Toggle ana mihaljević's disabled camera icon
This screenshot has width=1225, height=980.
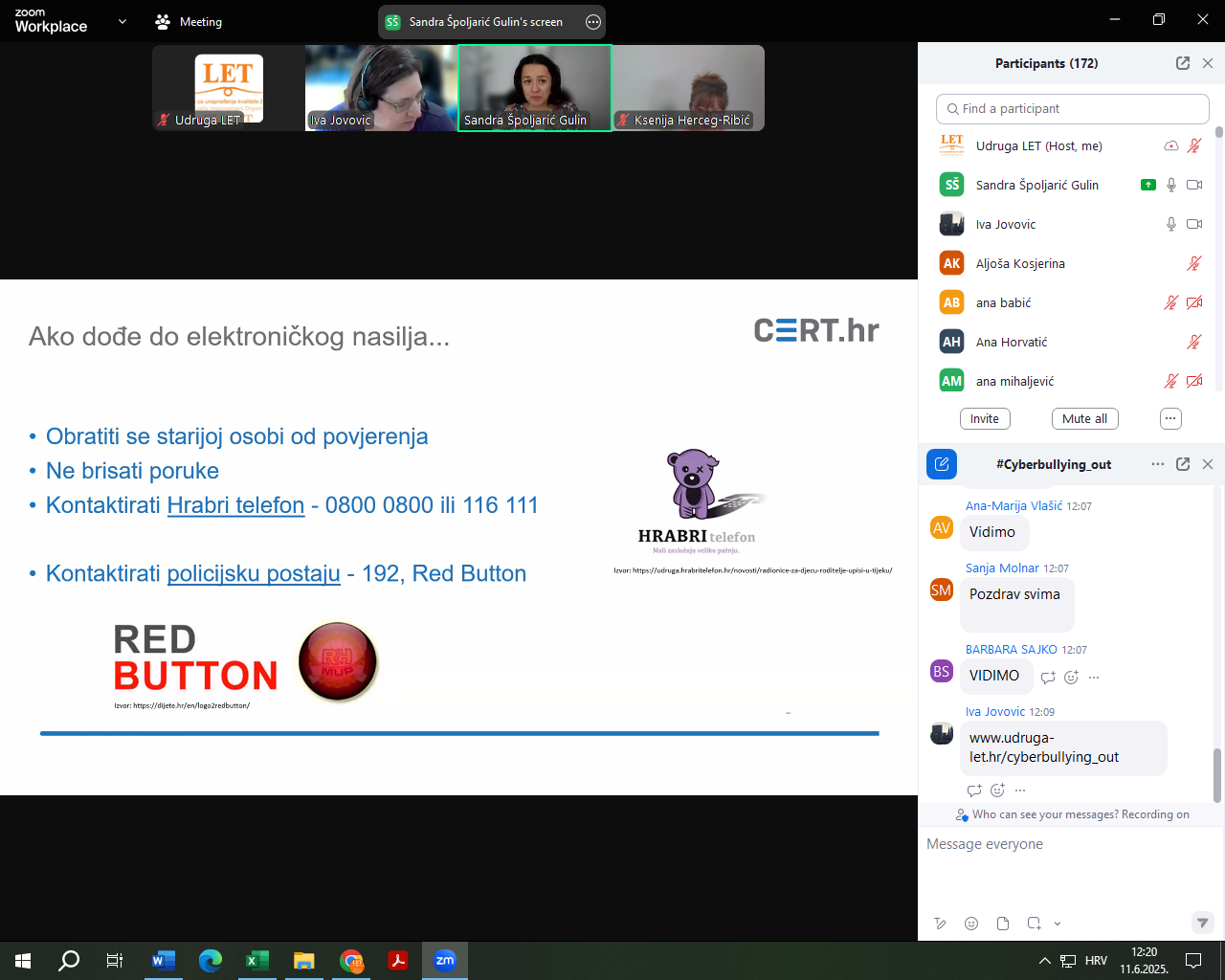click(x=1194, y=381)
